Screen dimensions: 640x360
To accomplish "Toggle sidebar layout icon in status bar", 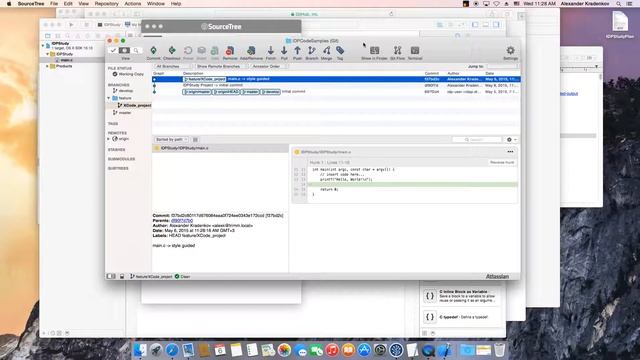I will point(111,276).
